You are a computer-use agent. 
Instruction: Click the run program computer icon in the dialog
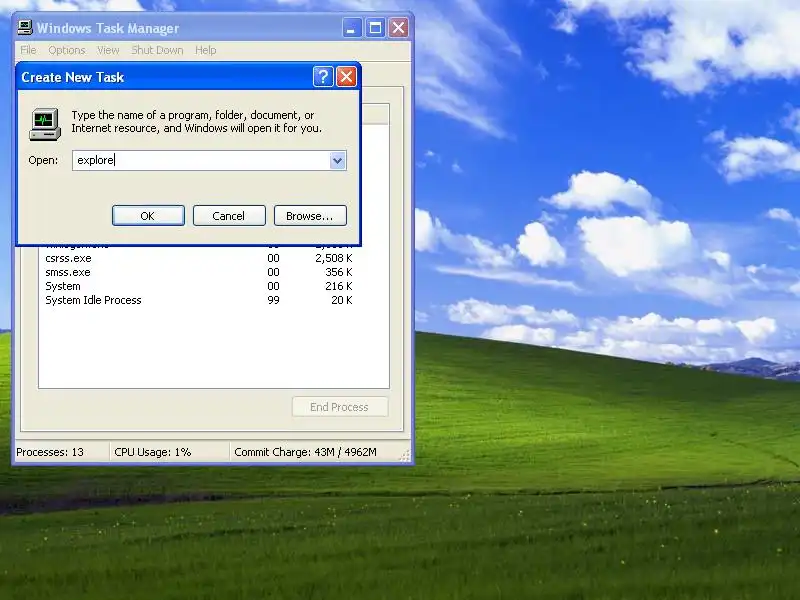coord(45,124)
